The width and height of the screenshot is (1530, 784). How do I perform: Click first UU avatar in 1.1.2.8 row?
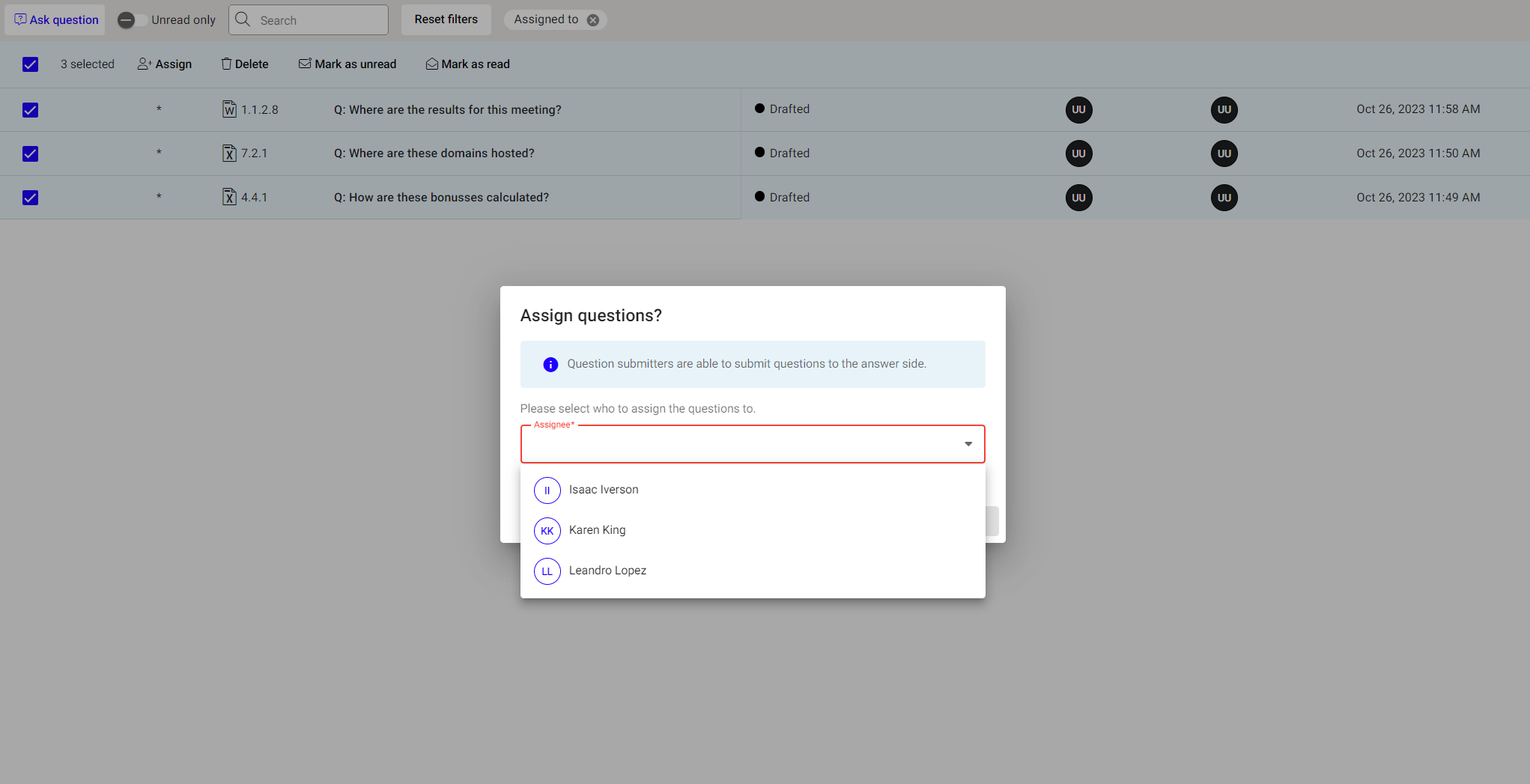click(x=1078, y=109)
